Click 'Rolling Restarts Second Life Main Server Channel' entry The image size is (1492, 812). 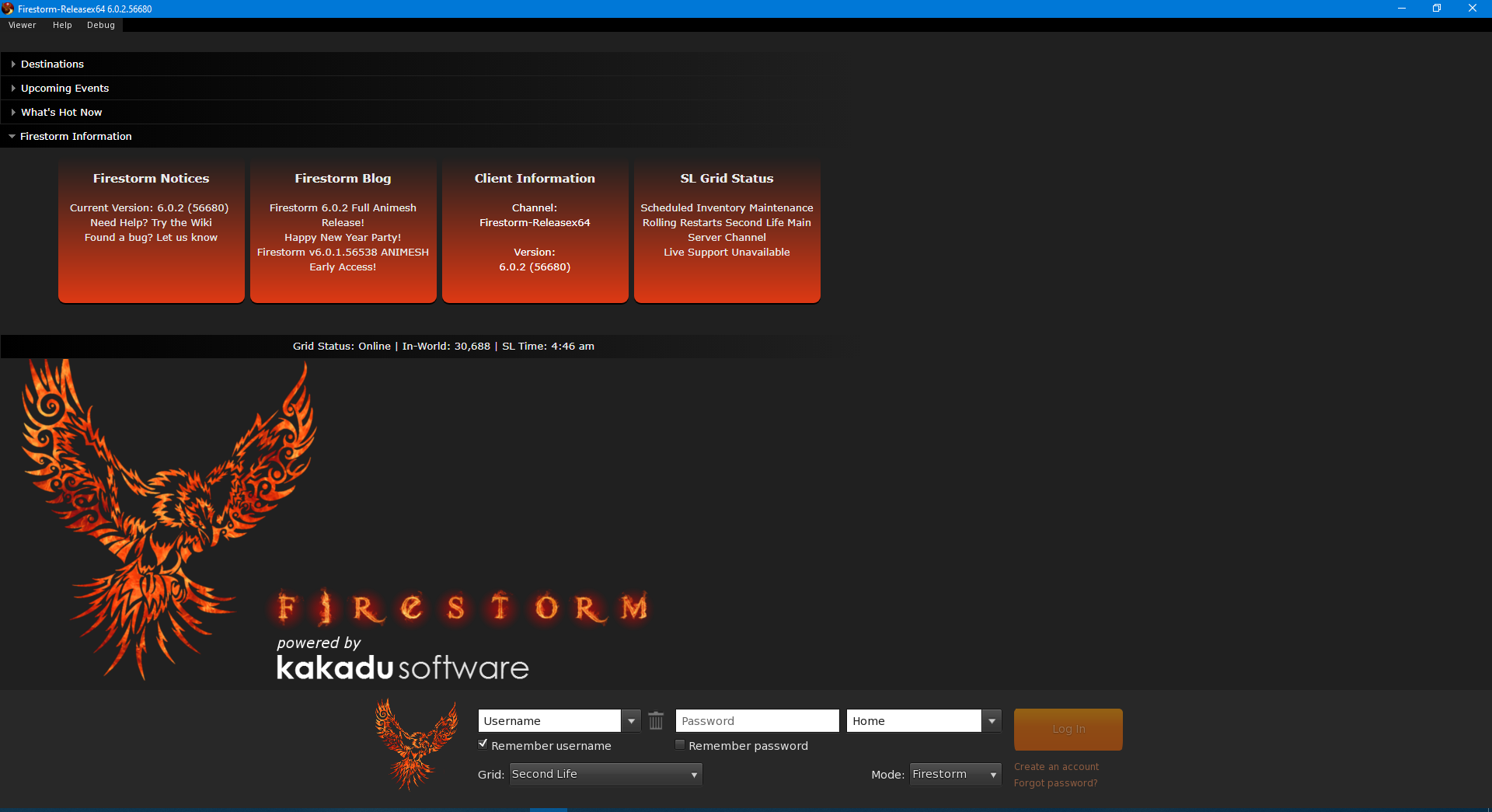[727, 230]
